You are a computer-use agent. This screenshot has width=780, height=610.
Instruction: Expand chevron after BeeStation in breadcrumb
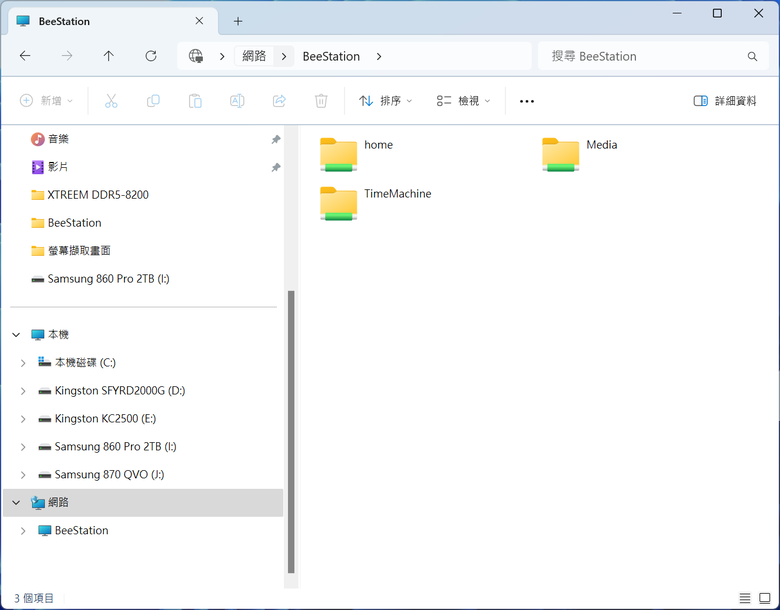[379, 56]
